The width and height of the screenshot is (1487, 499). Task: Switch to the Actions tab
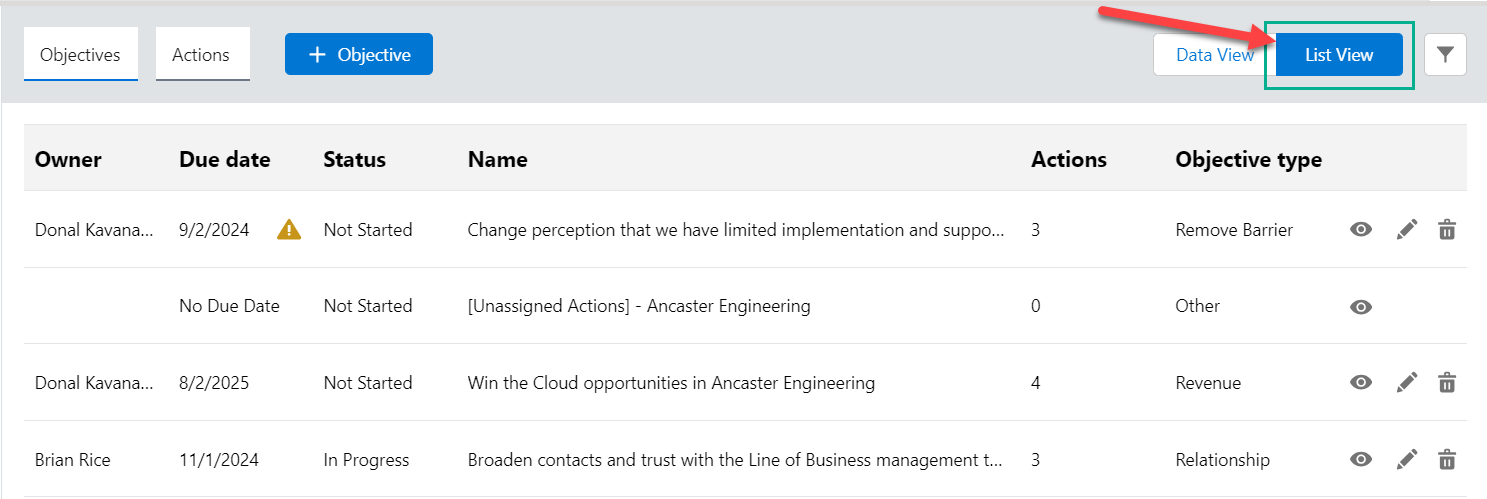pos(201,55)
